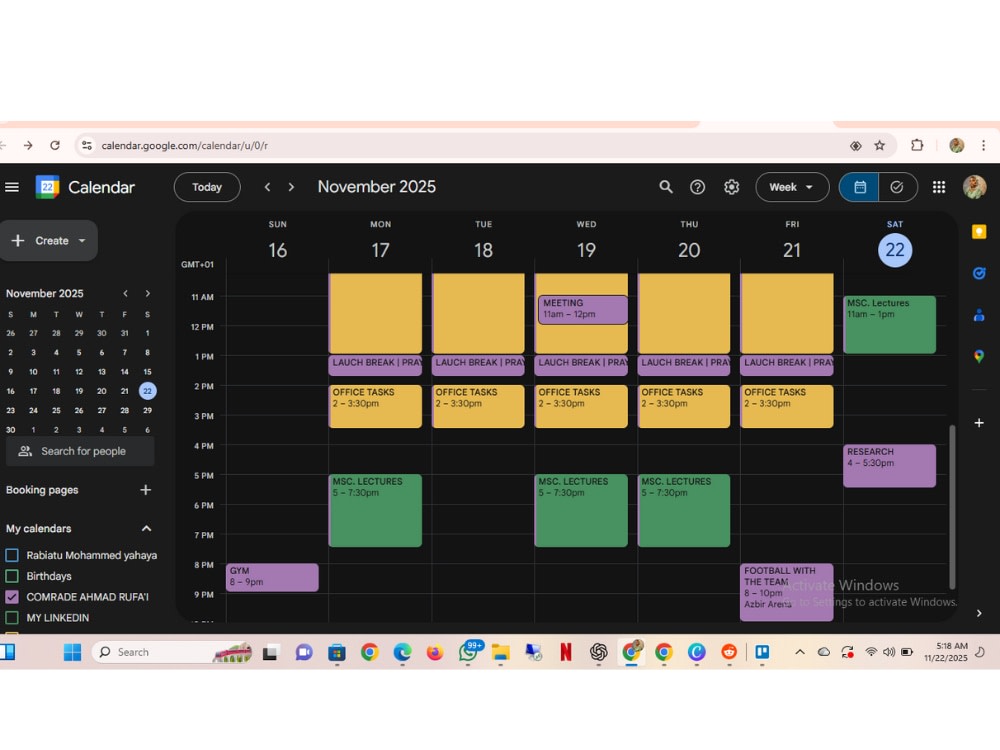The image size is (1000, 750).
Task: Jump to Today
Action: [x=207, y=187]
